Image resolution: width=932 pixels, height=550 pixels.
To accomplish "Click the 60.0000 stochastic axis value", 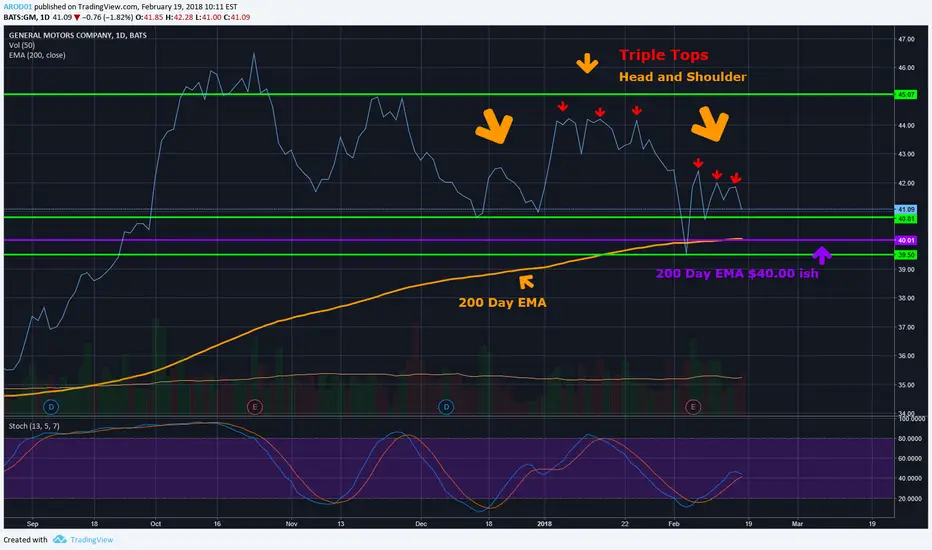I will (x=910, y=458).
